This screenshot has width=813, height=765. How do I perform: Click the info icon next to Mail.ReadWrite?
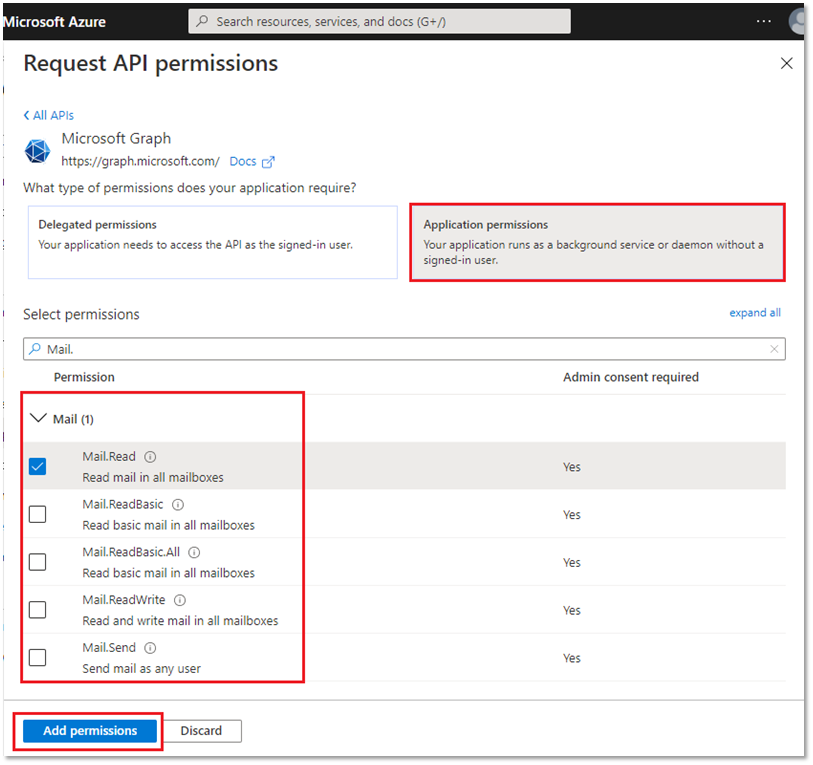180,600
